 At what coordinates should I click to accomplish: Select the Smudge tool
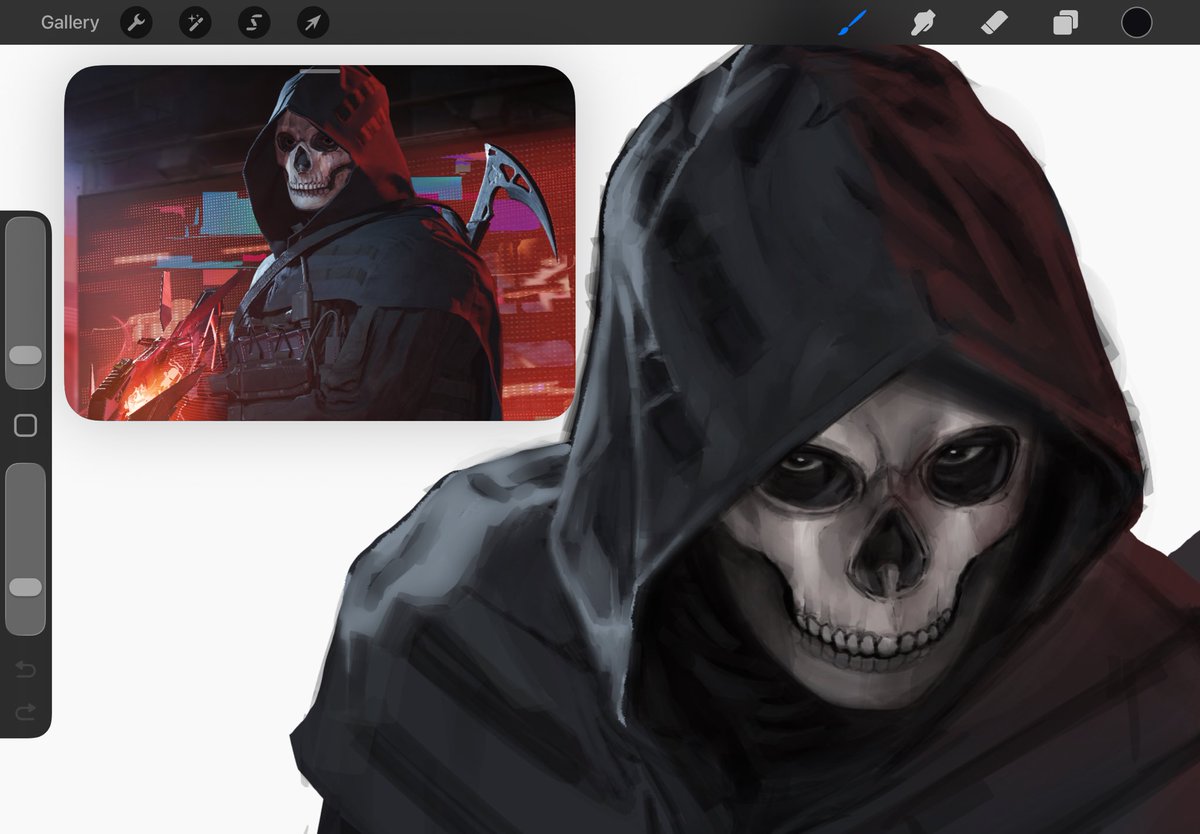923,22
